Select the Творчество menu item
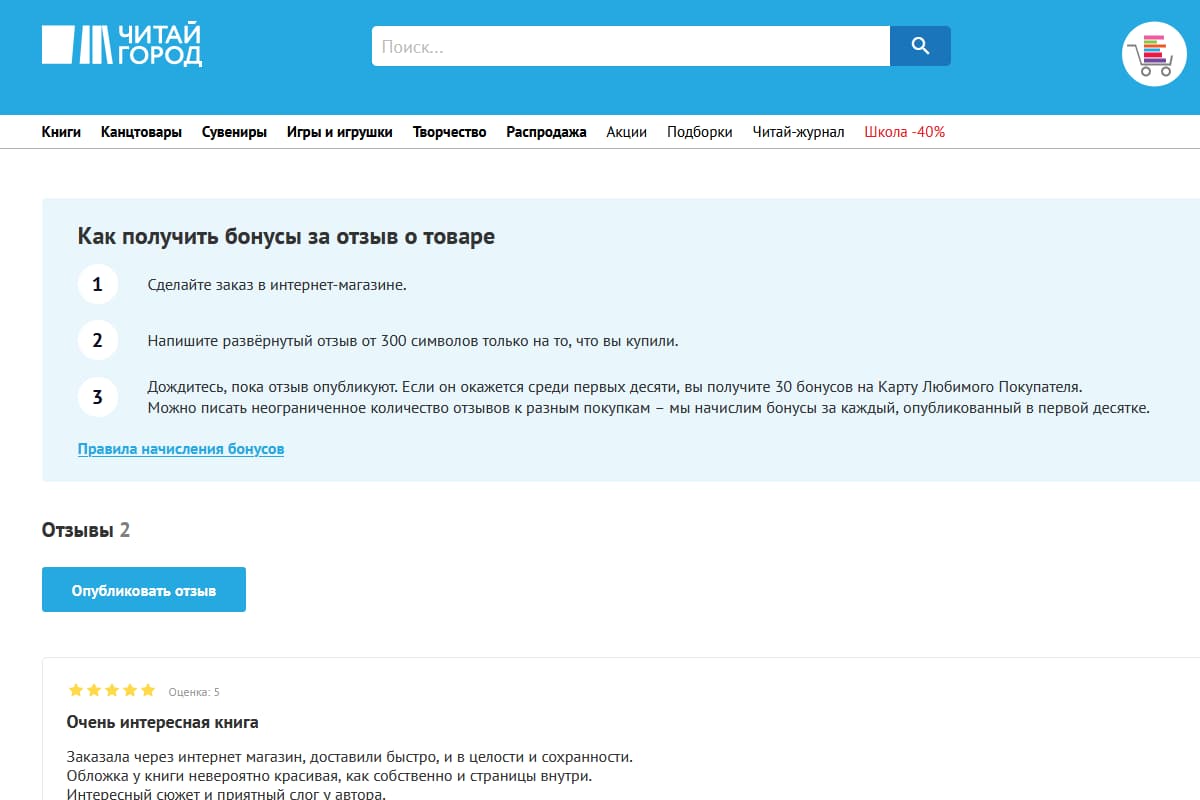Image resolution: width=1200 pixels, height=800 pixels. 449,132
